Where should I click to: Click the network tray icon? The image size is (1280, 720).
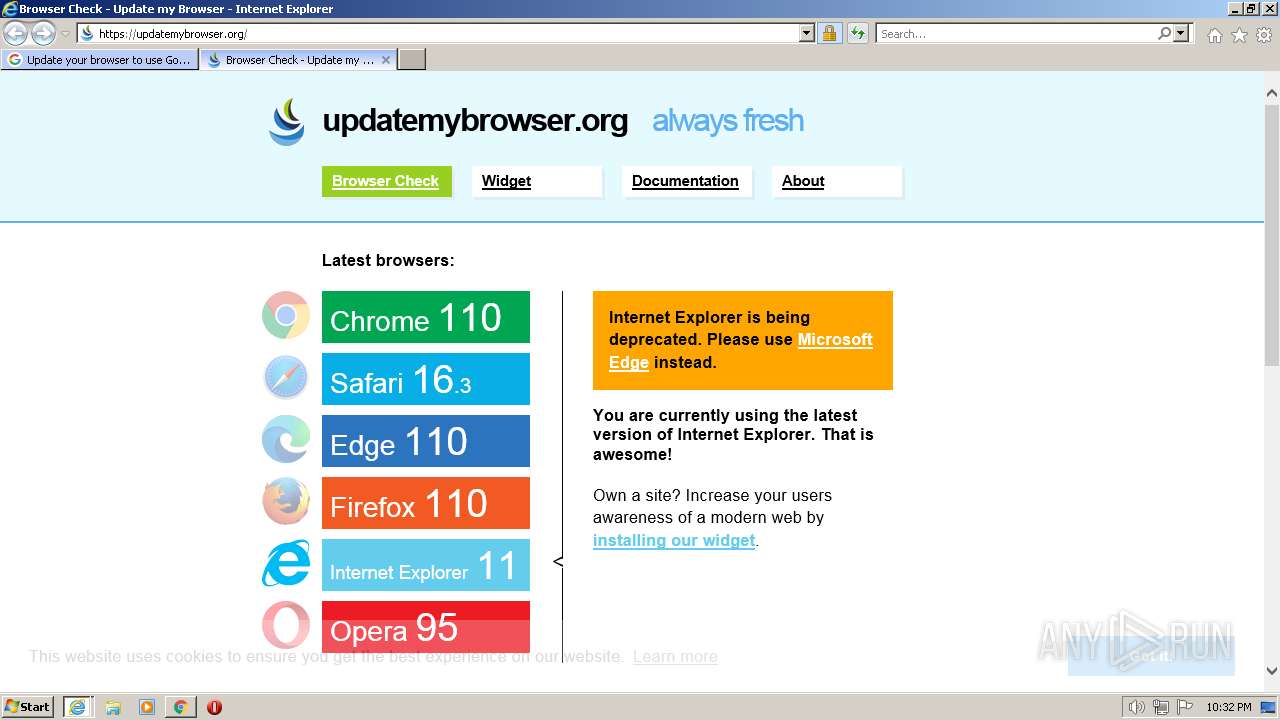(x=1160, y=707)
